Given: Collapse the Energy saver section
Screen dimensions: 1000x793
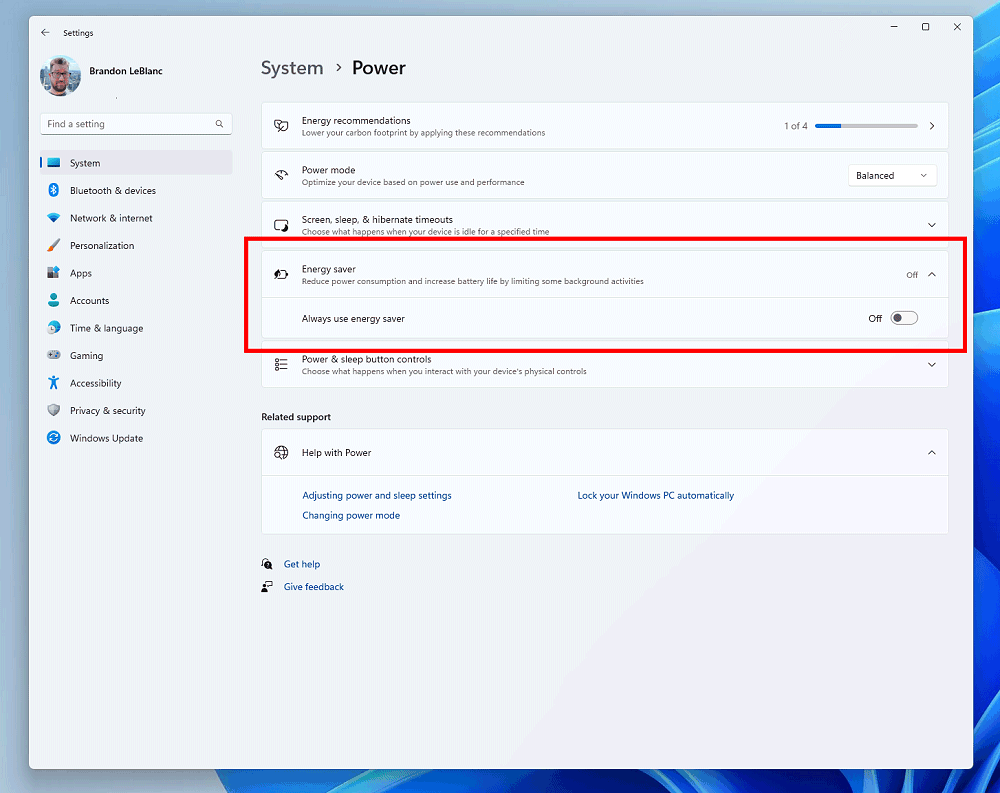Looking at the screenshot, I should pos(931,274).
